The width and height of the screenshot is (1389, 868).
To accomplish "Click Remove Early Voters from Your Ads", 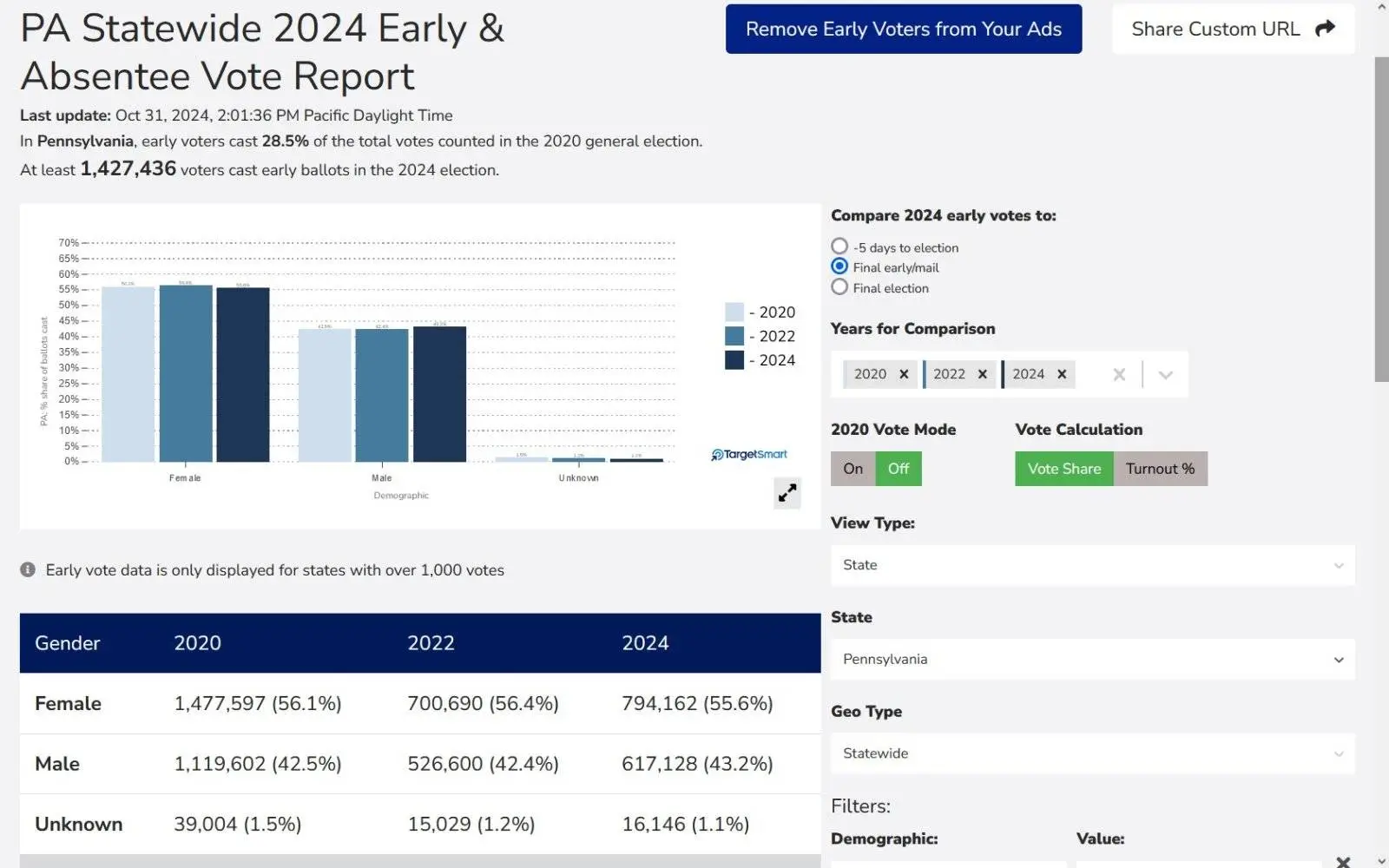I will tap(903, 29).
